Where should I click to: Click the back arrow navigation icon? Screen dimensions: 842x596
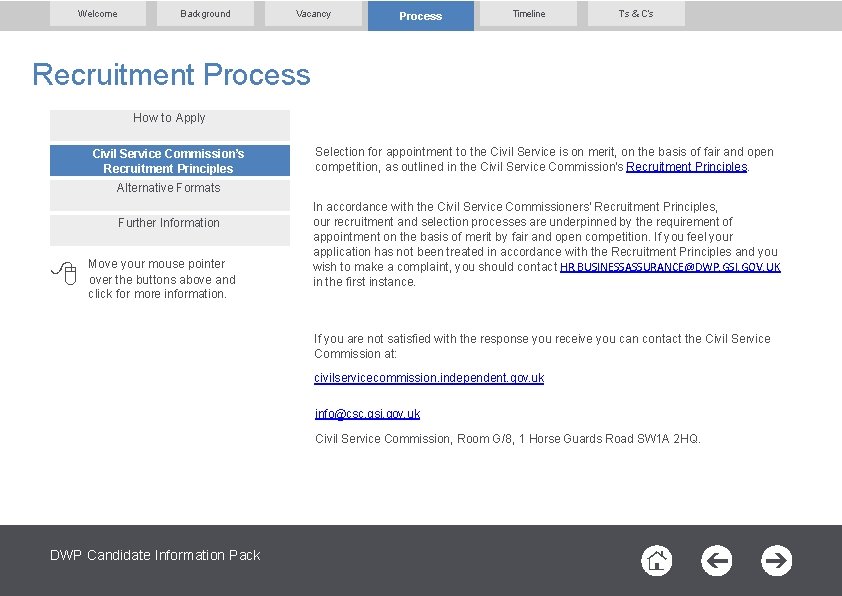coord(716,561)
